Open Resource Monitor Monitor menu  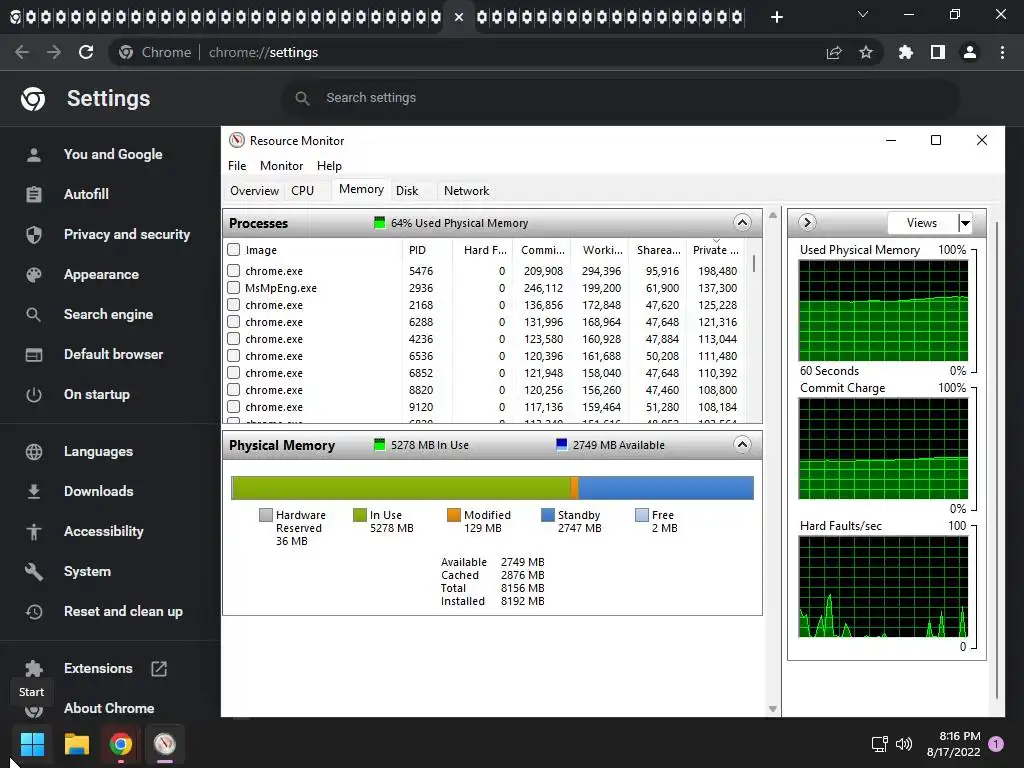click(x=281, y=166)
